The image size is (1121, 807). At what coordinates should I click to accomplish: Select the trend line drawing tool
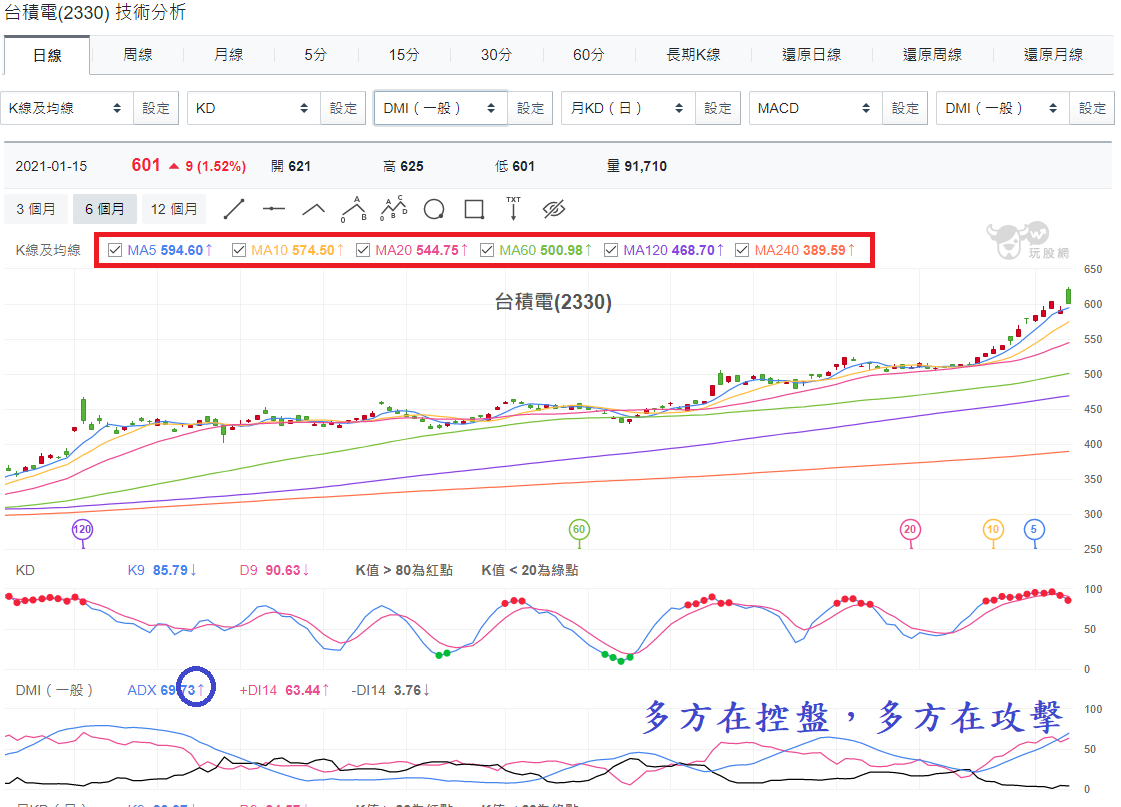tap(234, 209)
